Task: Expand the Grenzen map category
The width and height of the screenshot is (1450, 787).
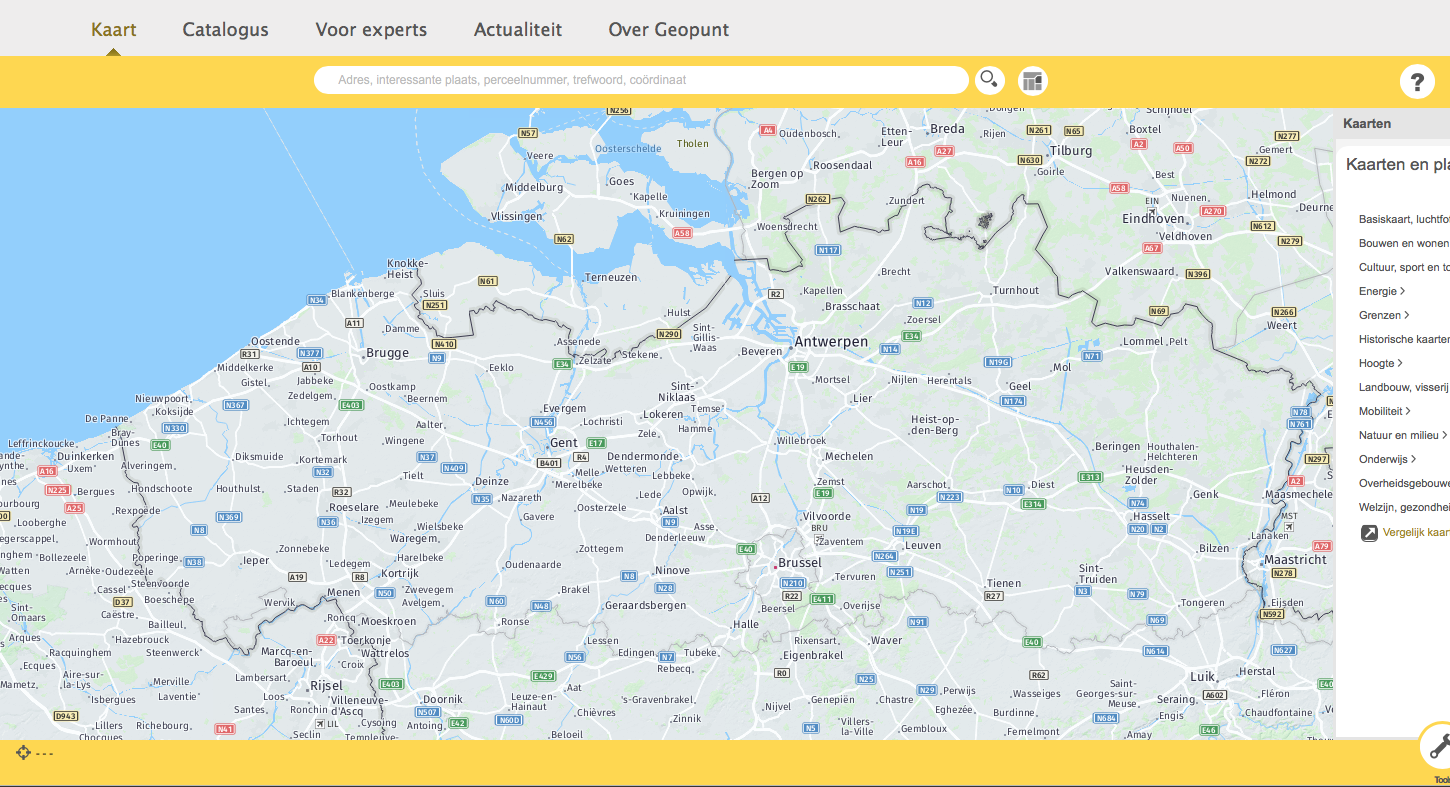Action: (x=1384, y=315)
